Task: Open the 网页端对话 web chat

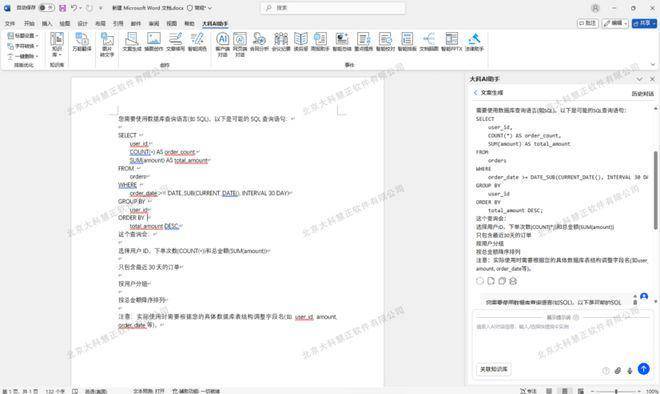Action: [240, 44]
